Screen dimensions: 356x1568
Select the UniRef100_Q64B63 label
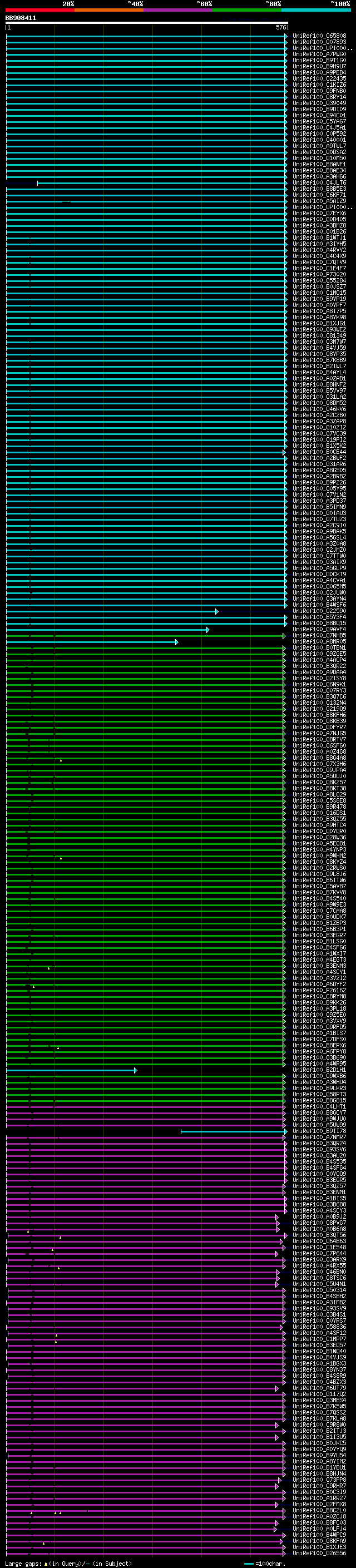click(x=319, y=1241)
